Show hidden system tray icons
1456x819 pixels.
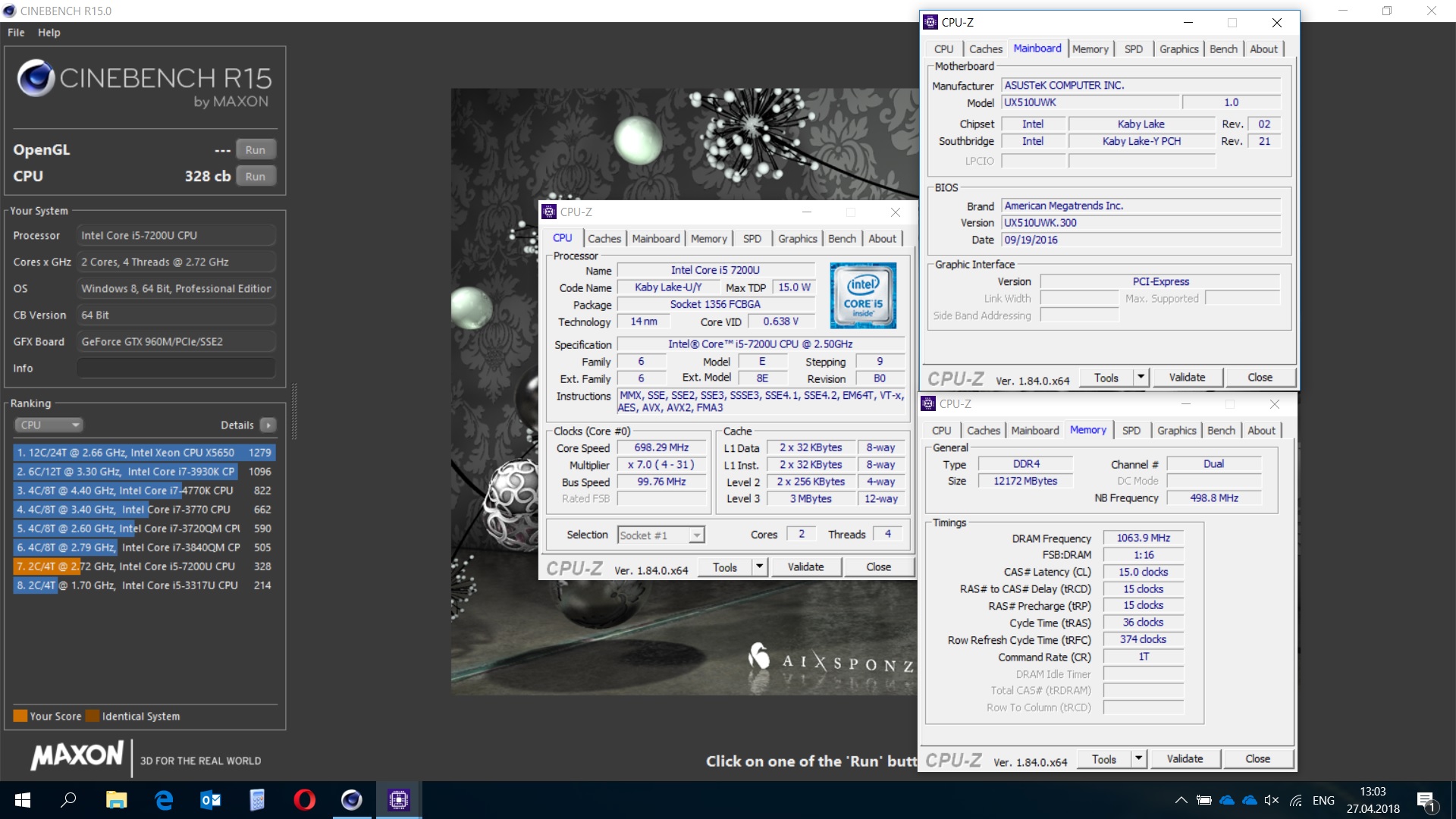[x=1181, y=800]
